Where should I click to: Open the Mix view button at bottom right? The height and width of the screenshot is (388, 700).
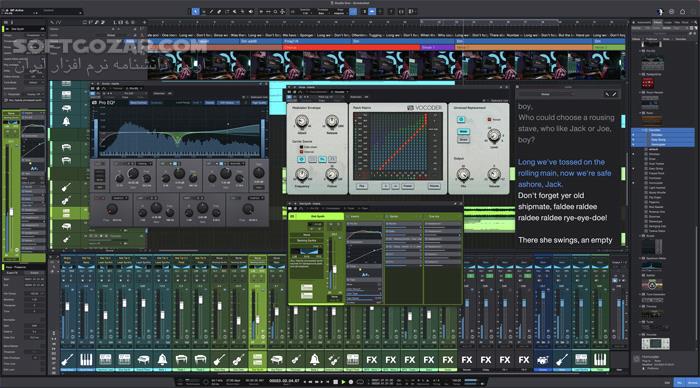point(679,383)
